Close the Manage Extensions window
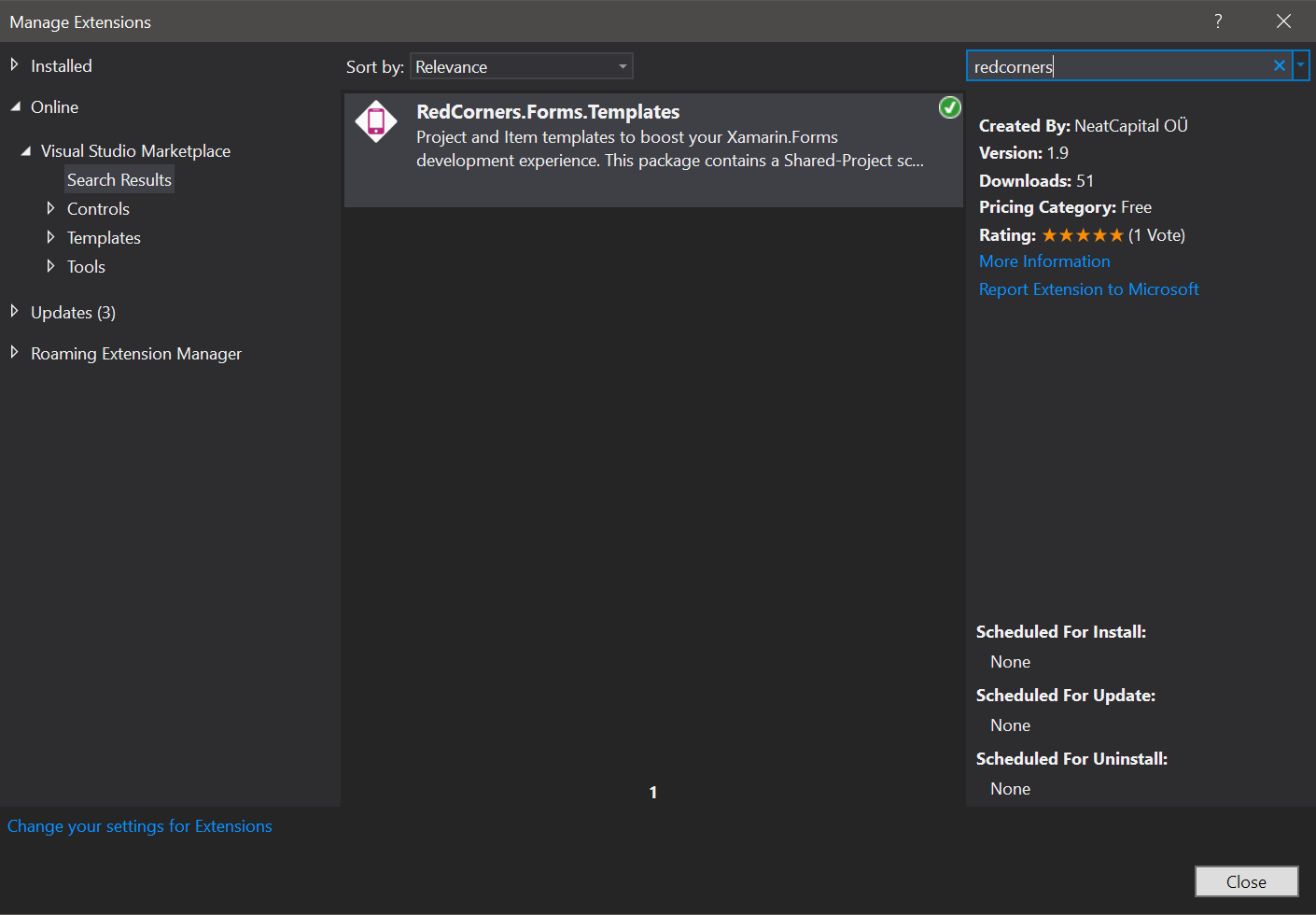1316x915 pixels. (1283, 21)
